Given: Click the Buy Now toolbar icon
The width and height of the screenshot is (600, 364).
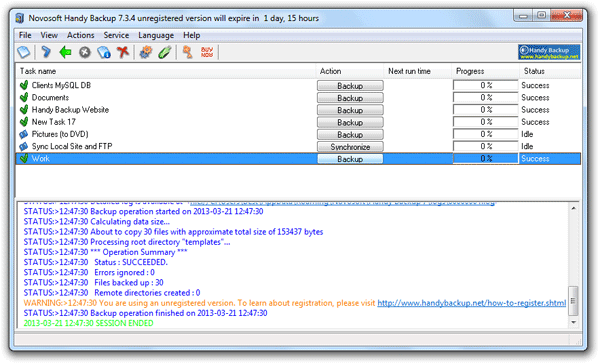Looking at the screenshot, I should click(x=207, y=52).
